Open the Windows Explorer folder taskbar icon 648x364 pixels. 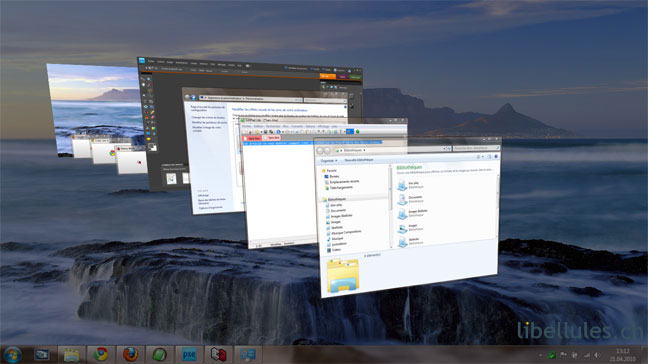71,354
